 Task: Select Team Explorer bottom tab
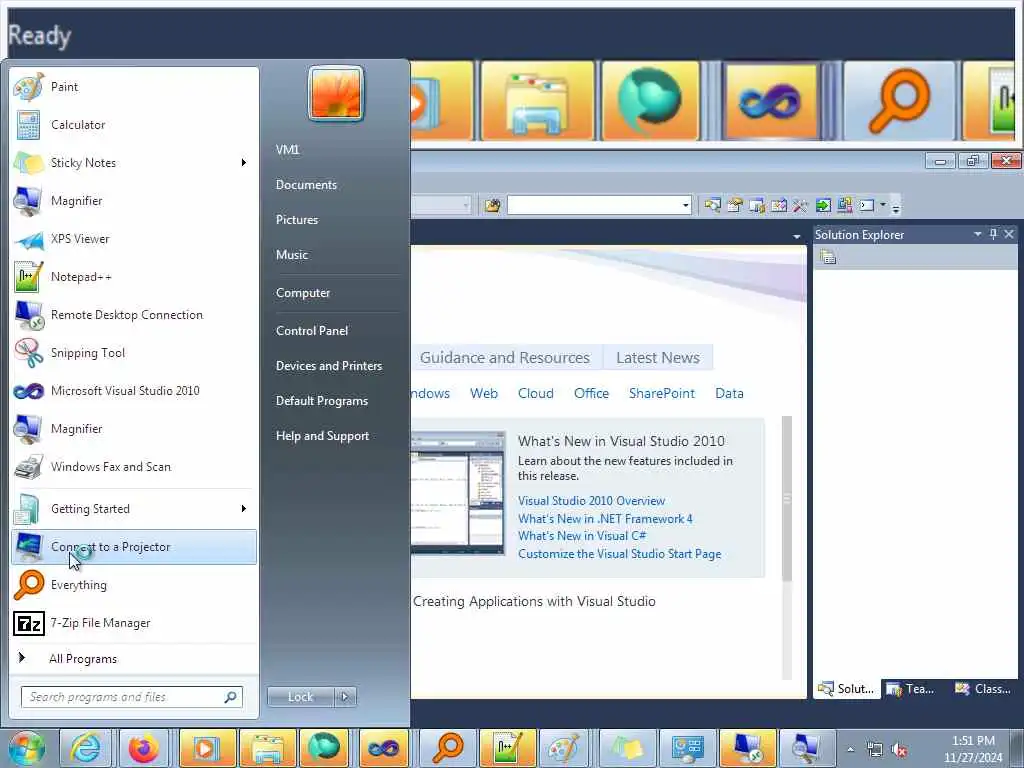pos(912,689)
